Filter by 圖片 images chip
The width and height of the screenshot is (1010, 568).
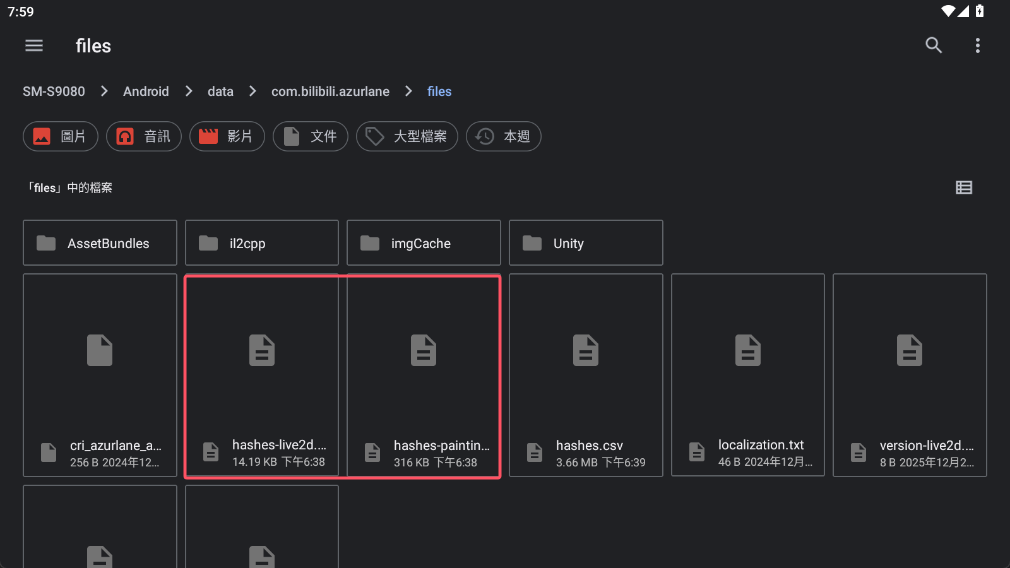(61, 137)
